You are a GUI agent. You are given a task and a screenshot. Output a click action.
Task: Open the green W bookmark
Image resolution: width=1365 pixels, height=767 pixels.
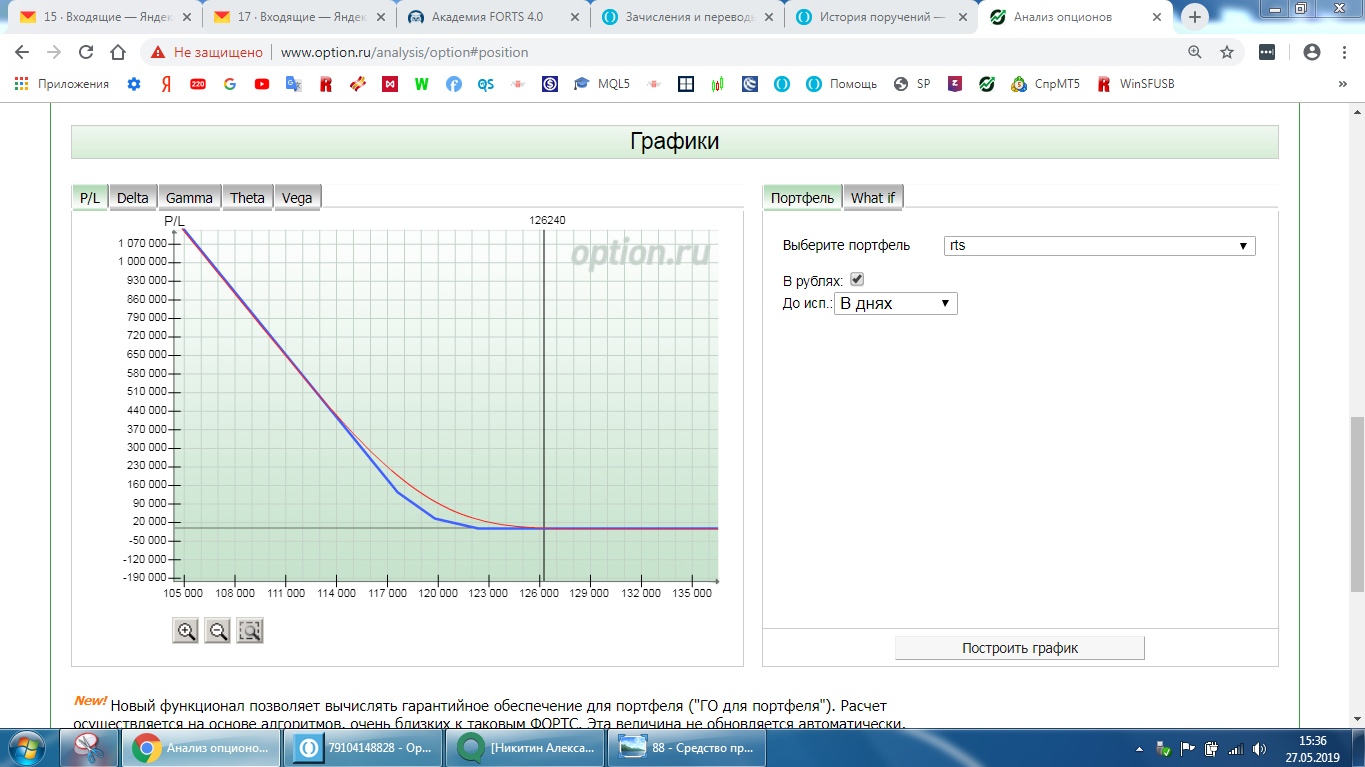(422, 84)
